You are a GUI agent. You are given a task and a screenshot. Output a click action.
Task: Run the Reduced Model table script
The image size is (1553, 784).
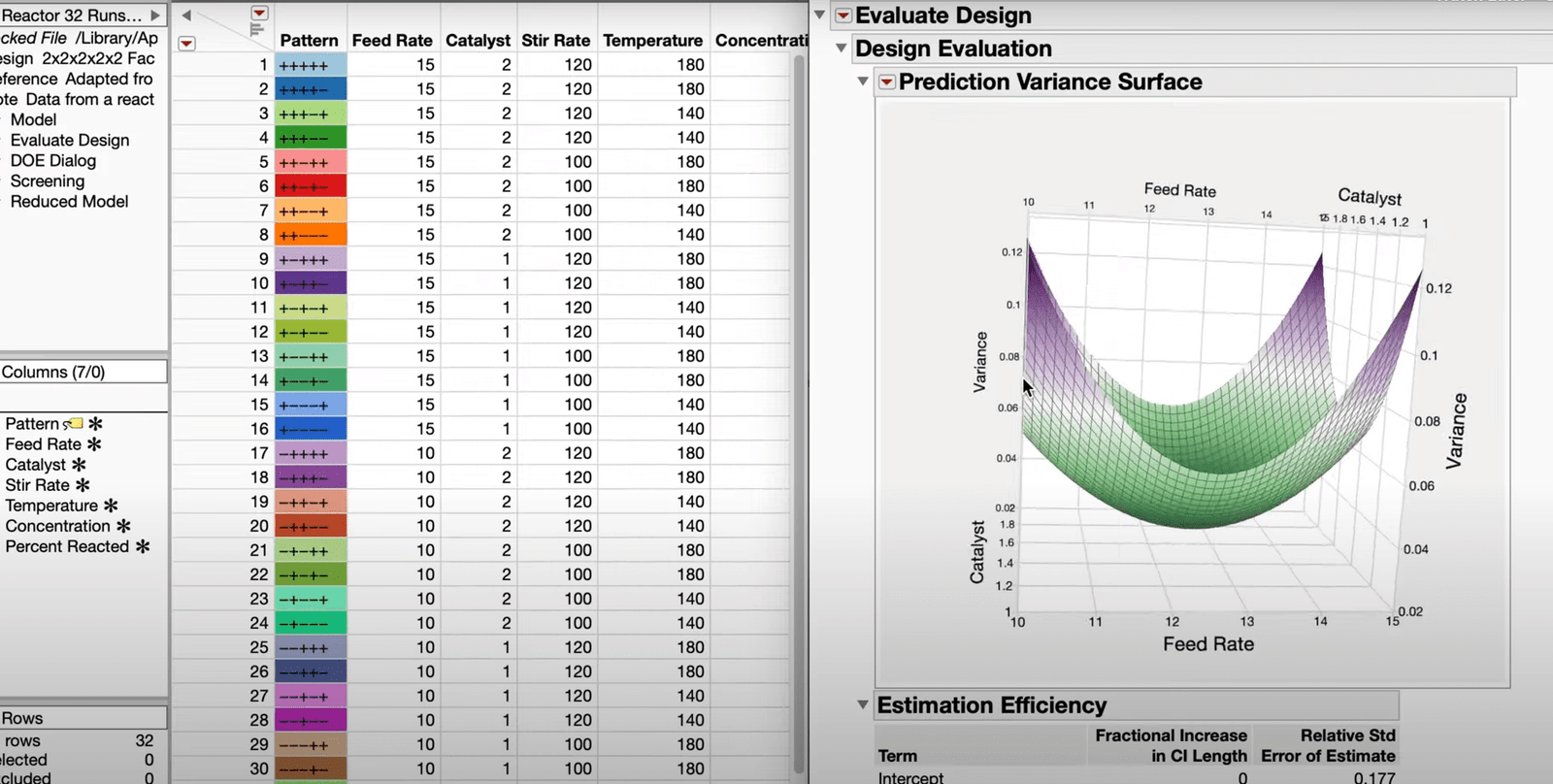(x=69, y=201)
